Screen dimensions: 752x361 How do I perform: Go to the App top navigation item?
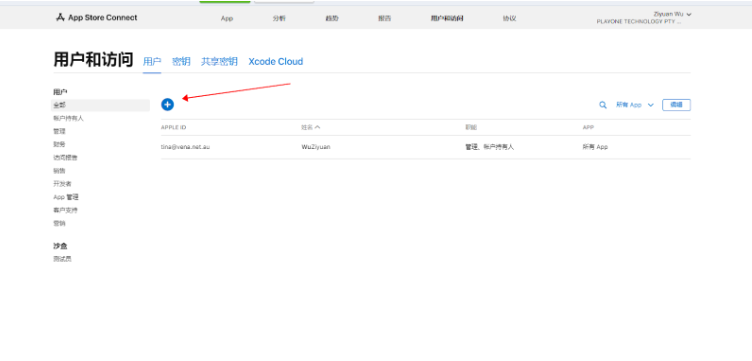click(x=227, y=19)
